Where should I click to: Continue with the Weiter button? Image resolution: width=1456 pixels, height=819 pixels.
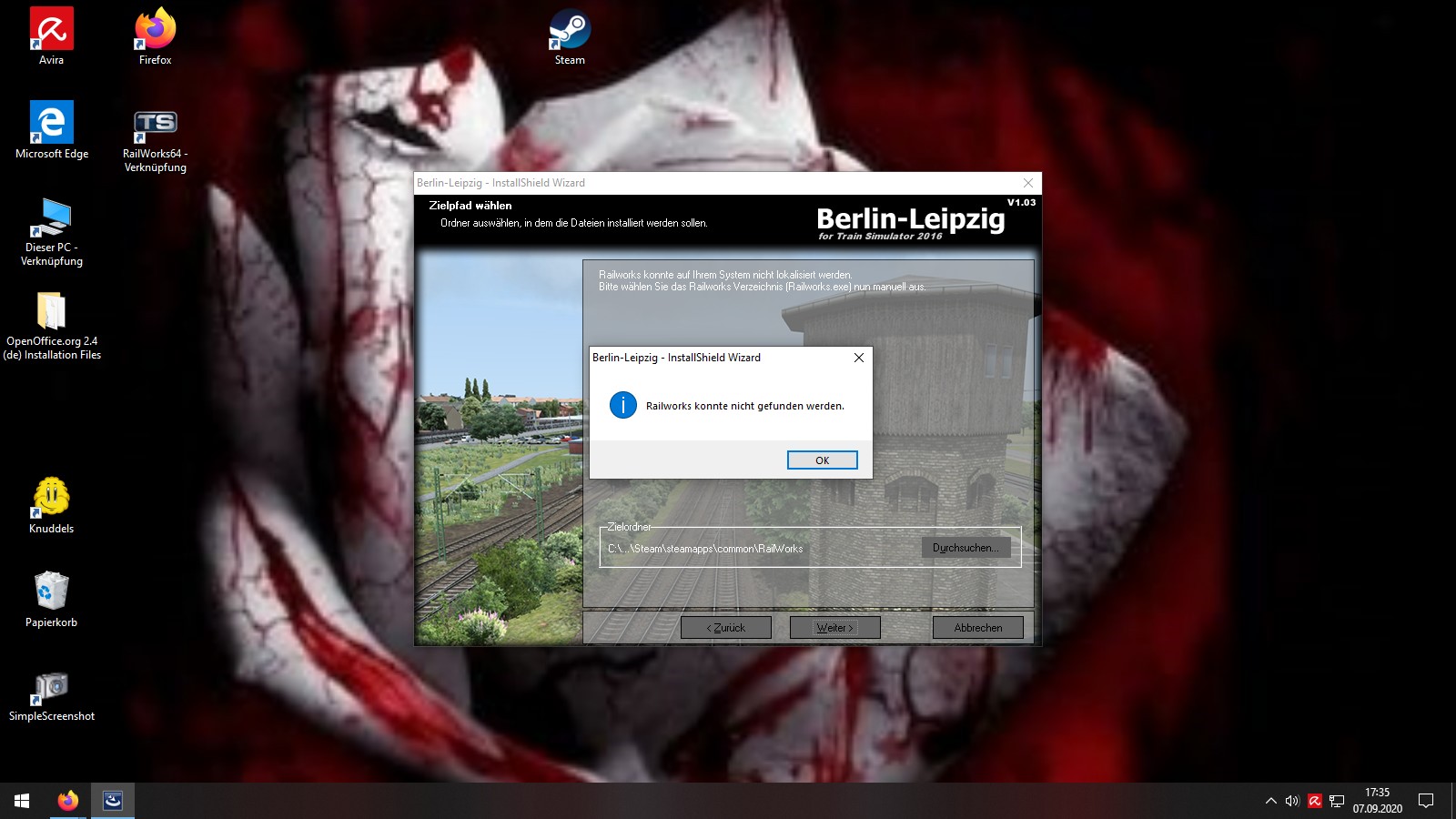[835, 628]
